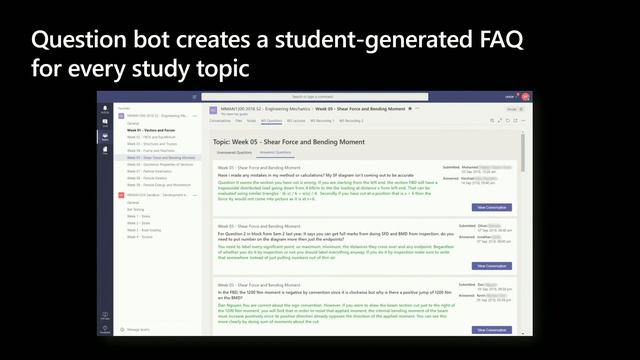Select the W5 Questions tab
Viewport: 640px width, 360px height.
click(x=271, y=121)
